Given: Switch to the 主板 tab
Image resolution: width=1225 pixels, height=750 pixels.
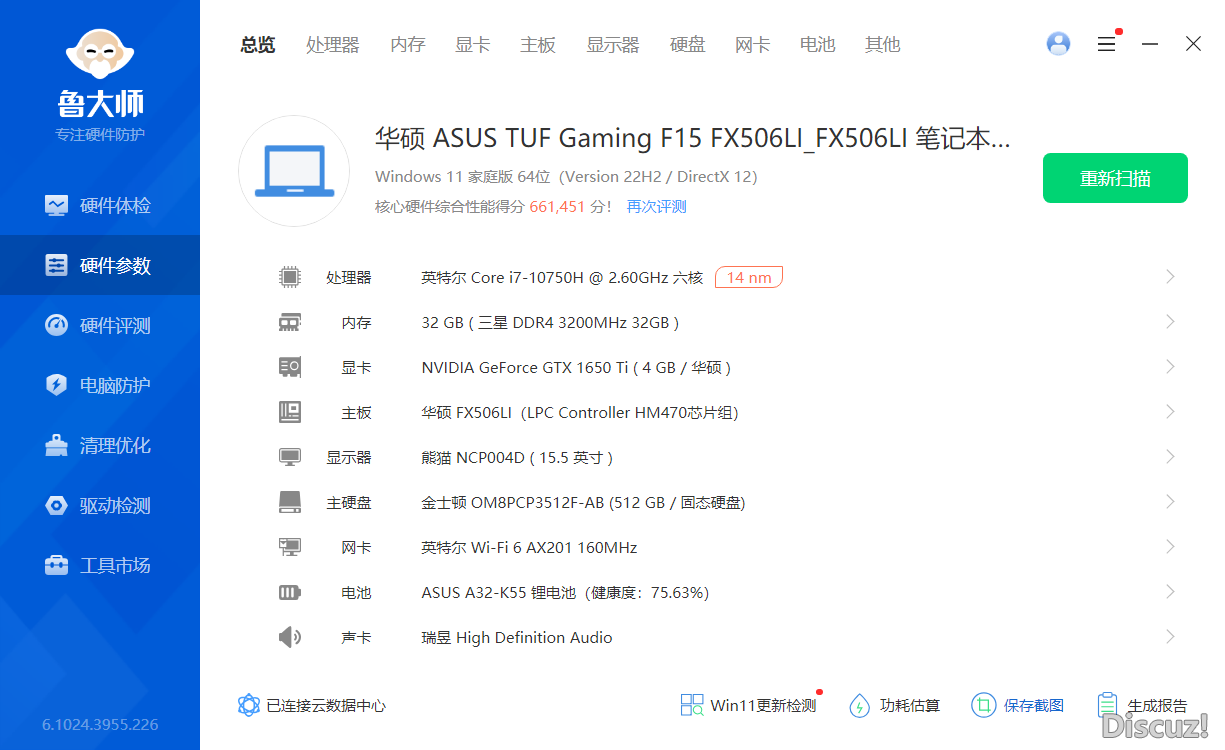Looking at the screenshot, I should 538,45.
